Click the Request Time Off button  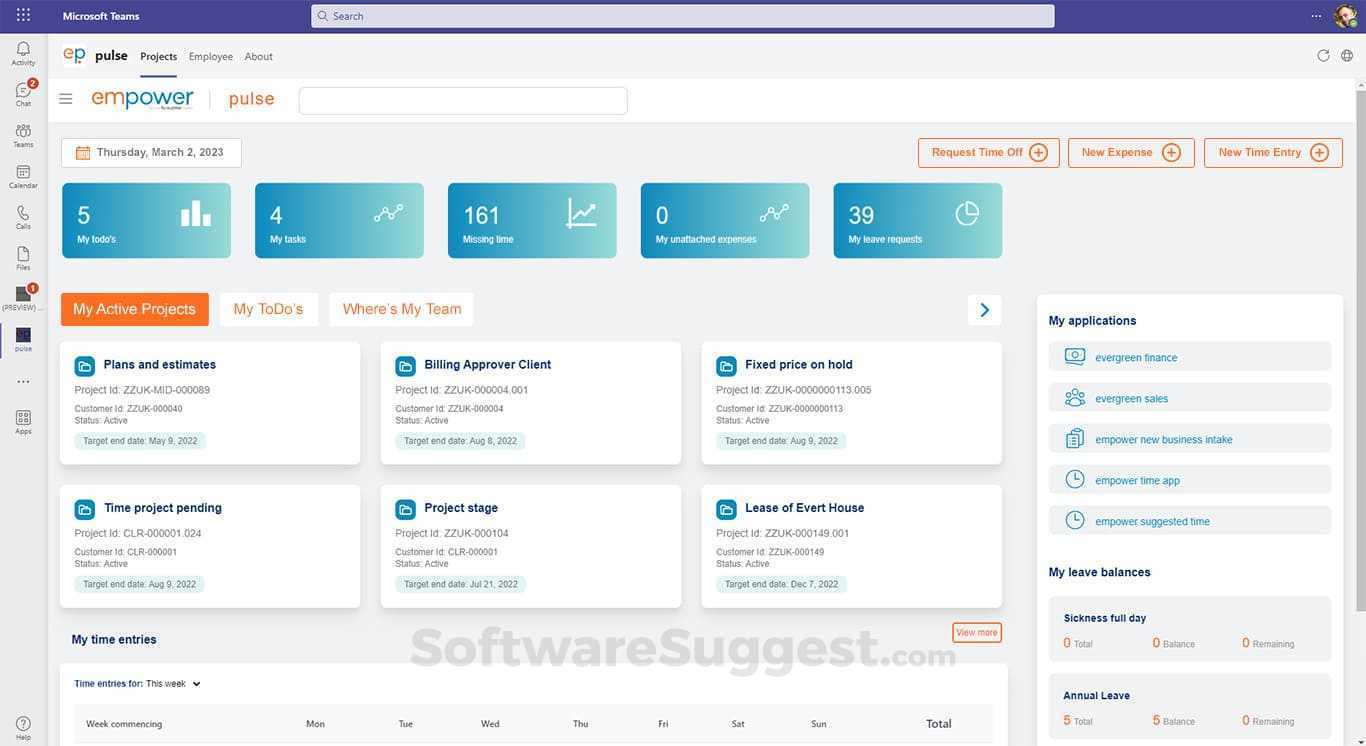[x=988, y=152]
